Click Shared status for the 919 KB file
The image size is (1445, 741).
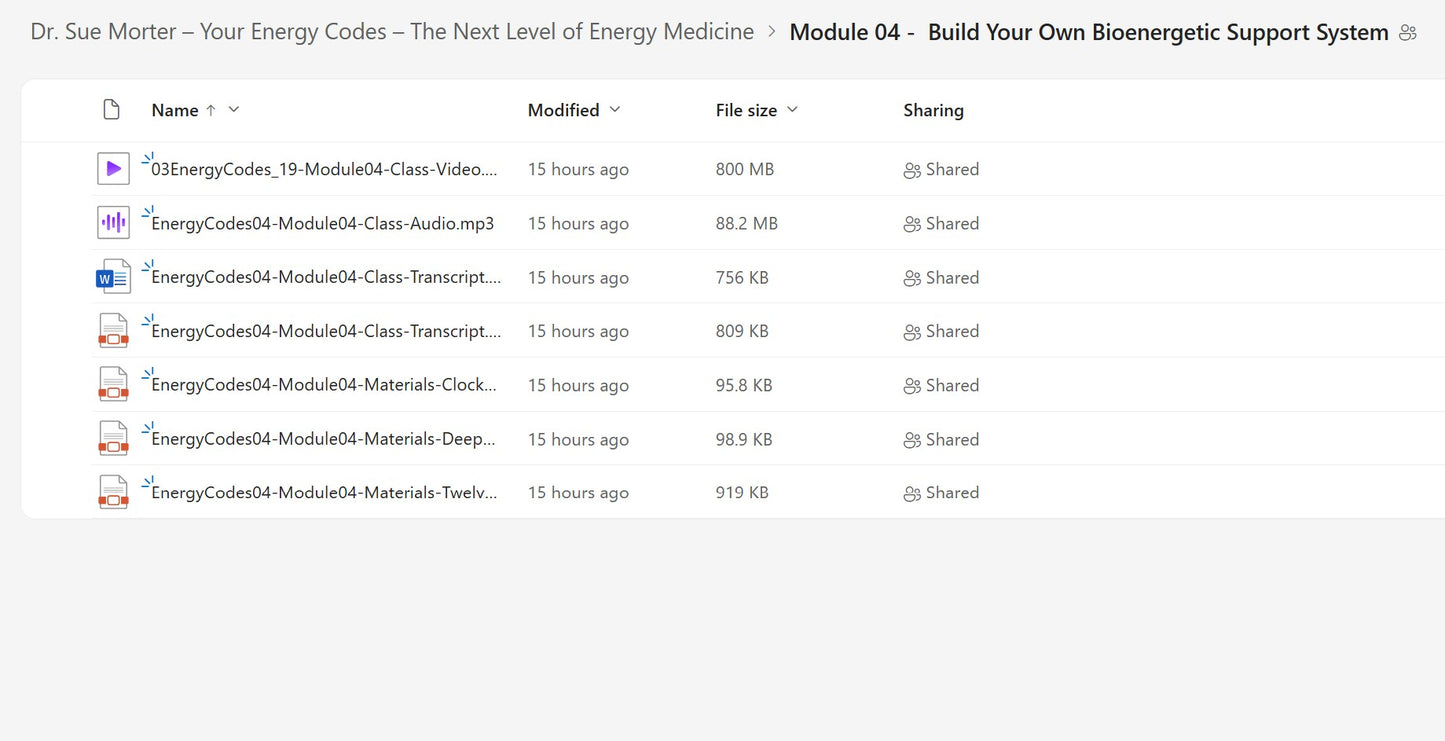941,493
